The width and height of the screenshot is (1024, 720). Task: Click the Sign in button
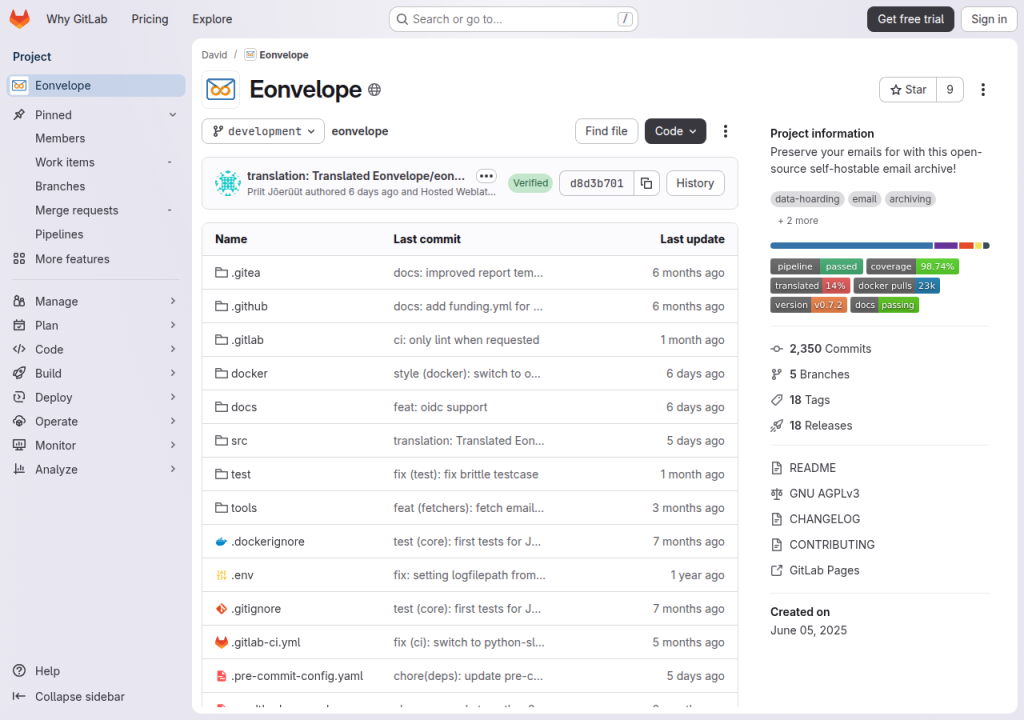tap(989, 19)
